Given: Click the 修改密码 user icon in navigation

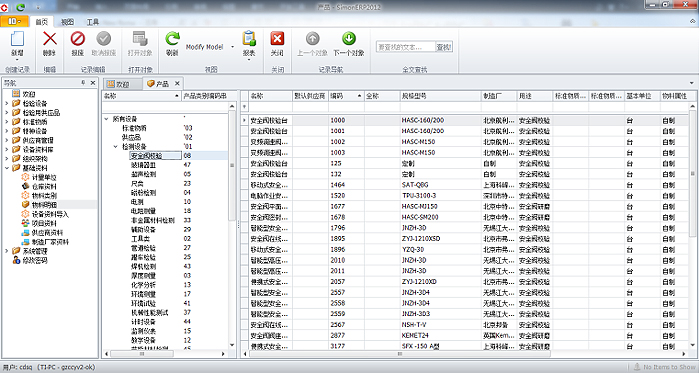Looking at the screenshot, I should (x=17, y=260).
